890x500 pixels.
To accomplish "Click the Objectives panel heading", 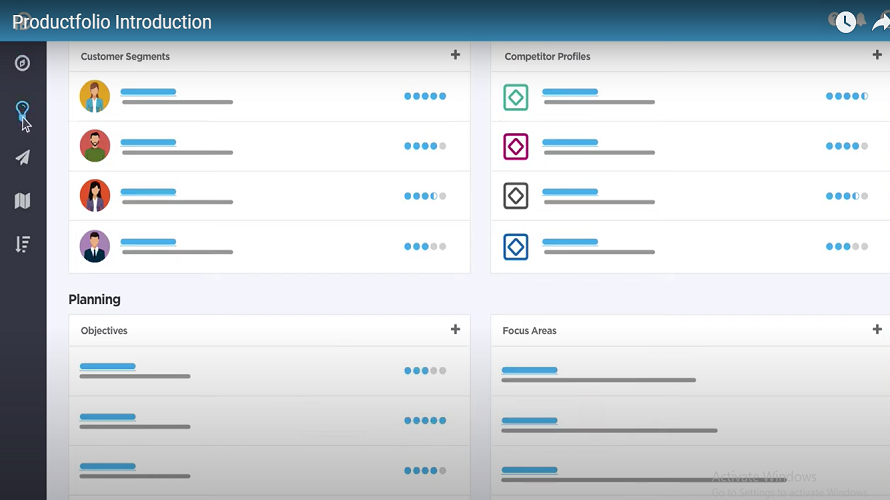I will (104, 330).
